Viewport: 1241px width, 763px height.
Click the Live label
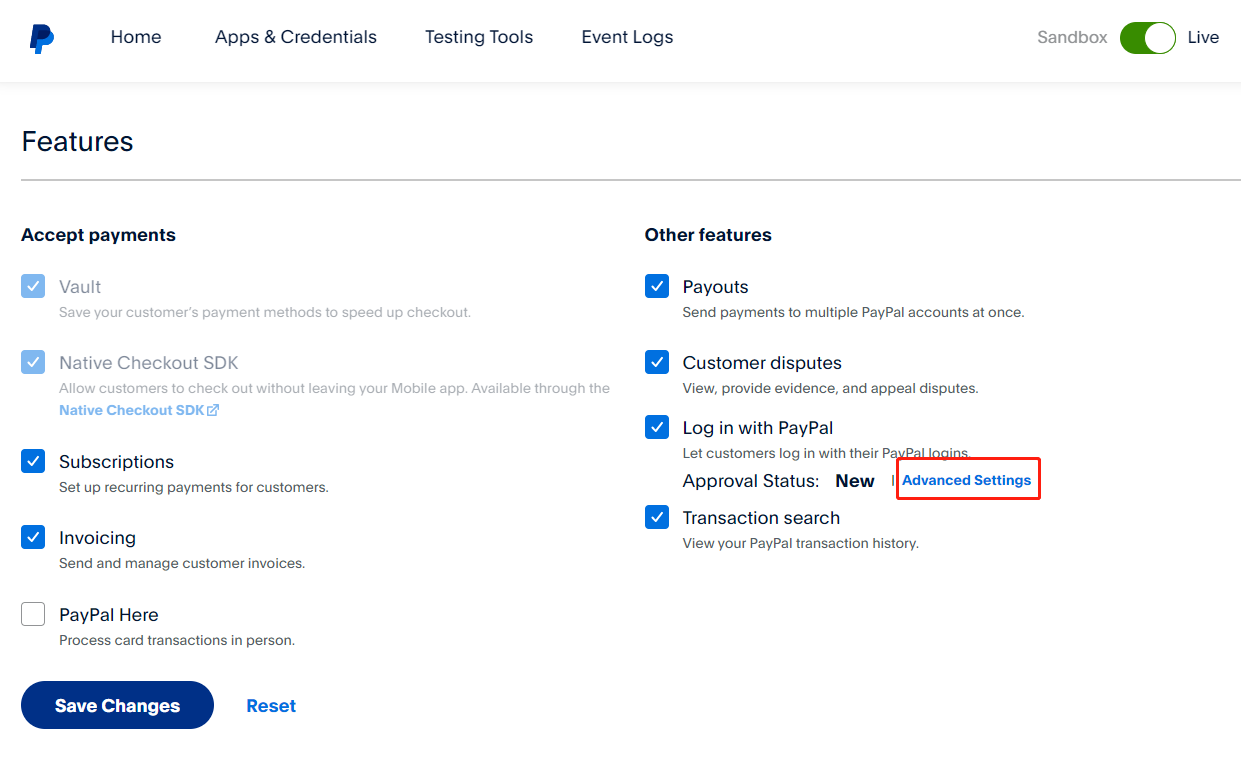(x=1203, y=38)
